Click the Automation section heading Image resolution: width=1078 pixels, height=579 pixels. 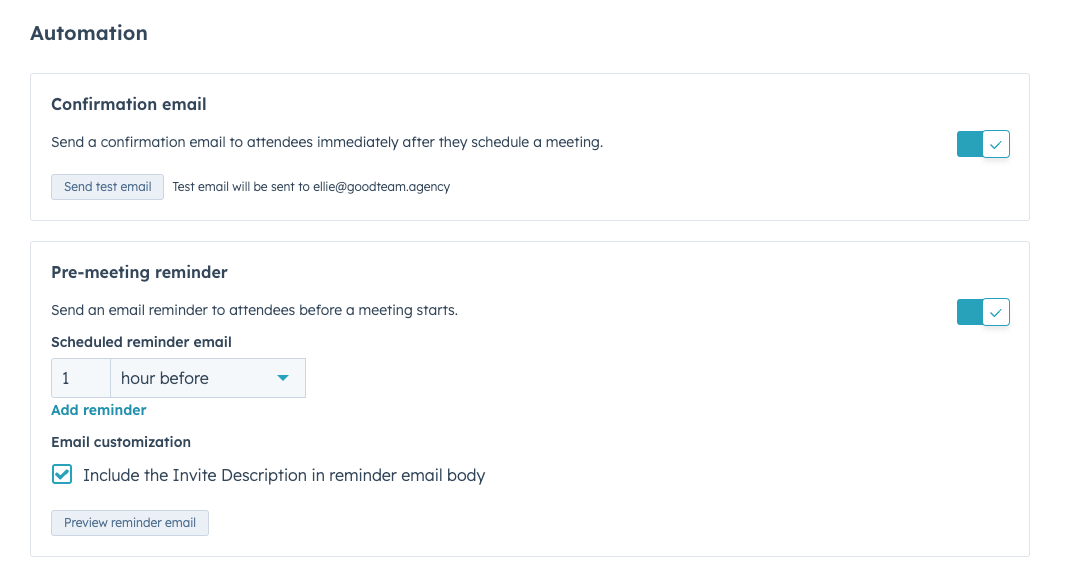(x=89, y=33)
